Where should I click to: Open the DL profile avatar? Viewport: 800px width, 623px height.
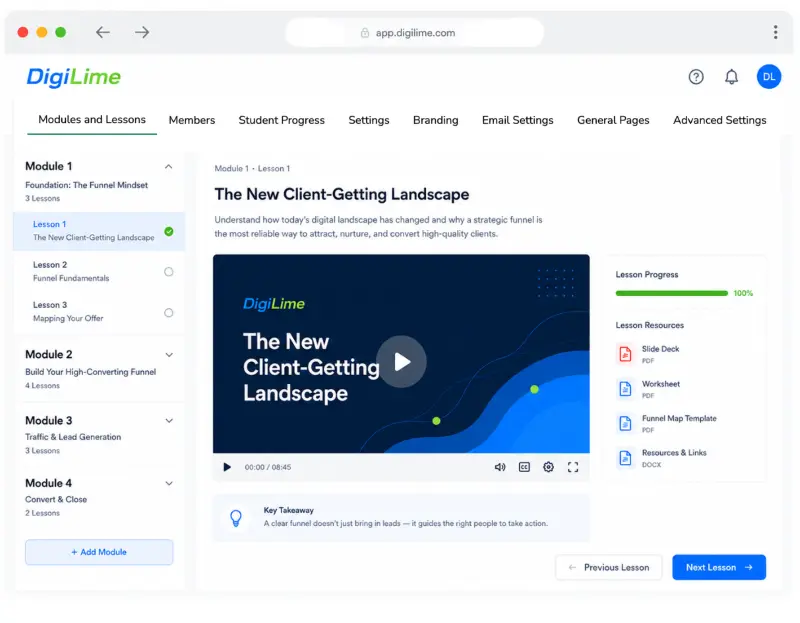768,77
